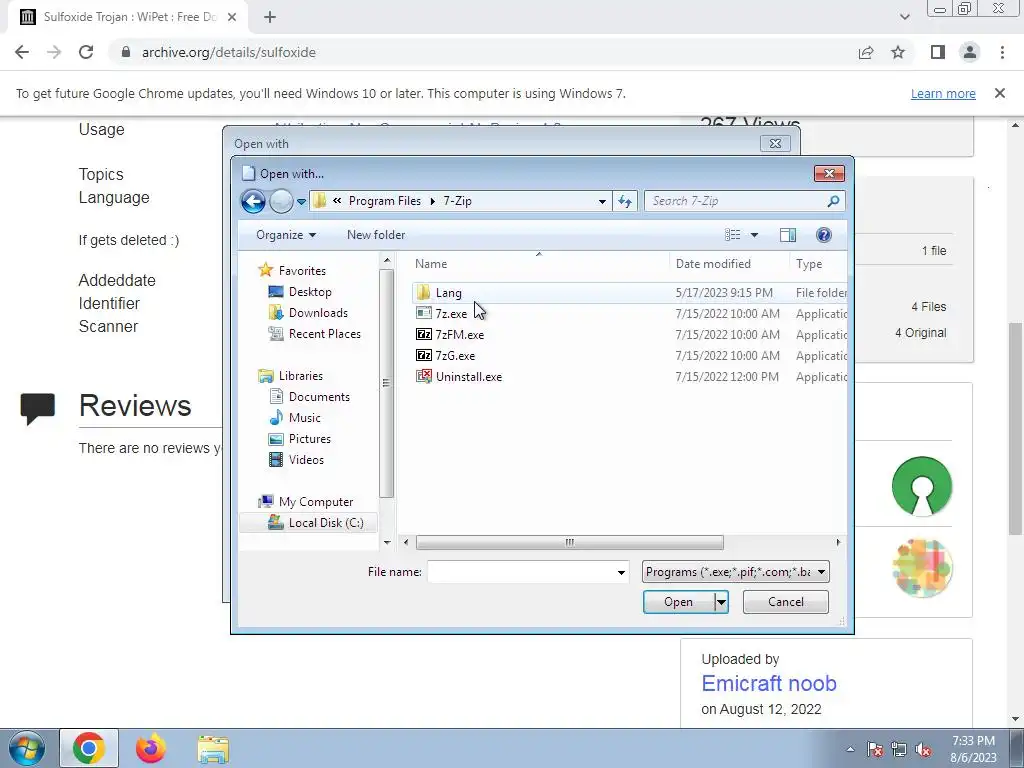Open Music library in navigation pane

click(304, 417)
